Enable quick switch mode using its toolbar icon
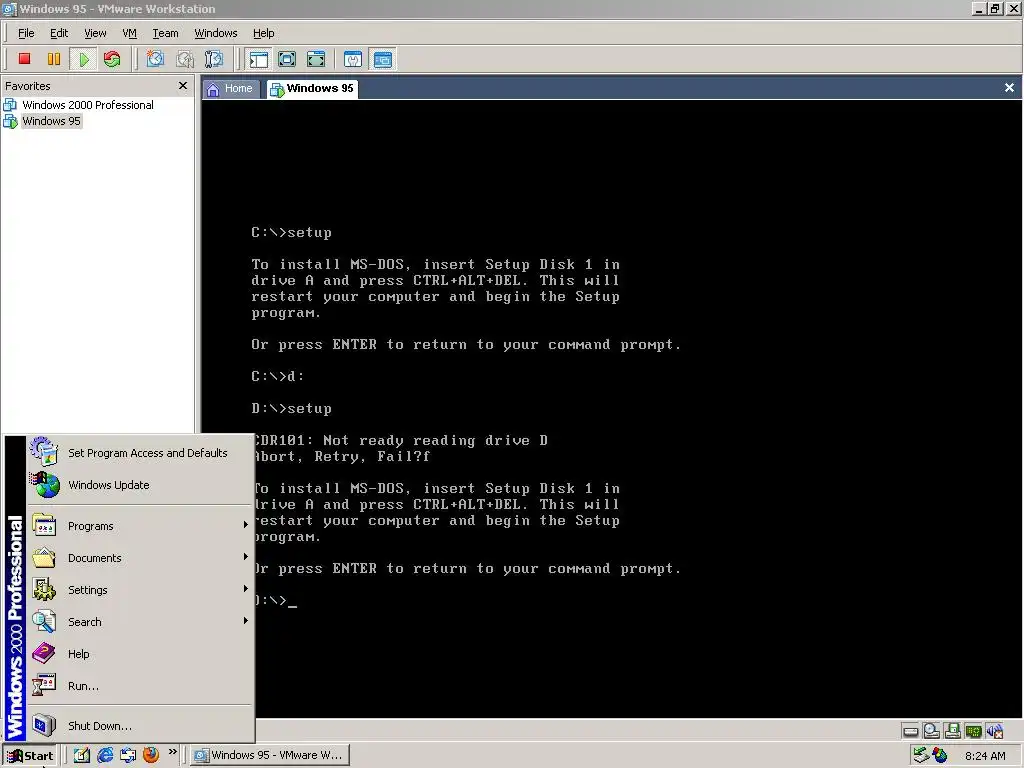This screenshot has width=1024, height=768. coord(316,59)
